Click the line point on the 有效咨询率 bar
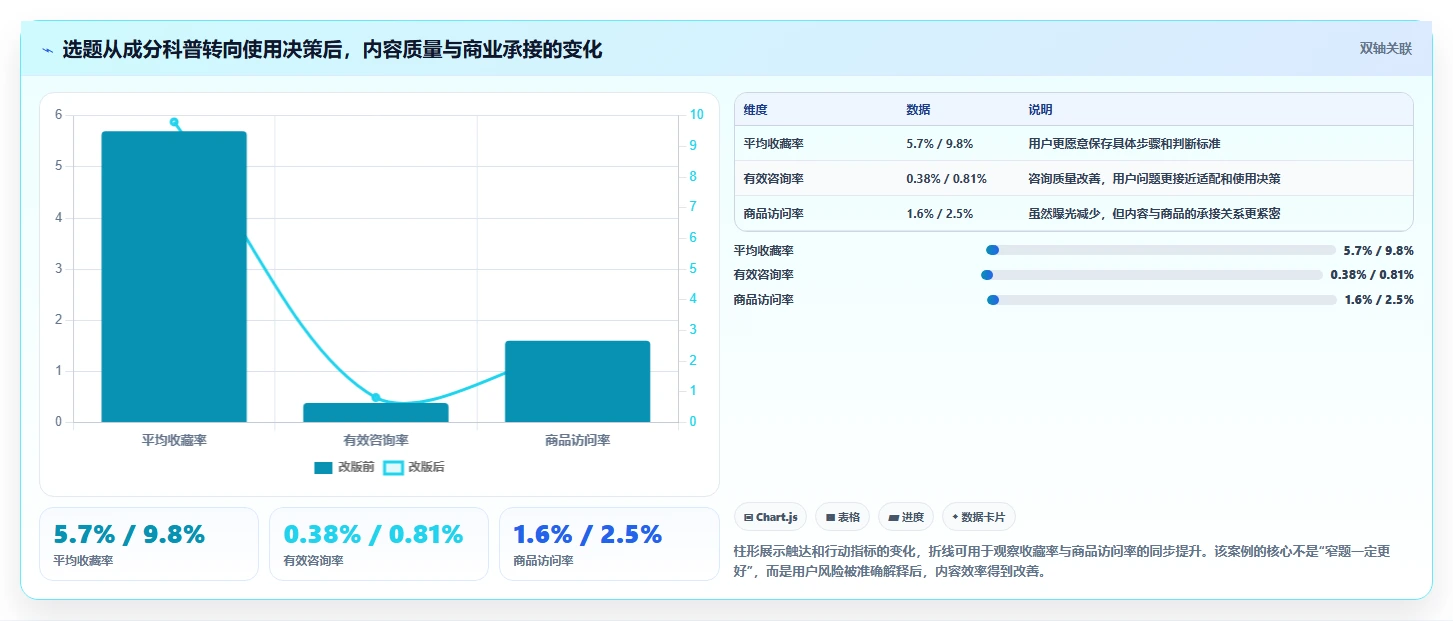The height and width of the screenshot is (621, 1453). tap(376, 397)
